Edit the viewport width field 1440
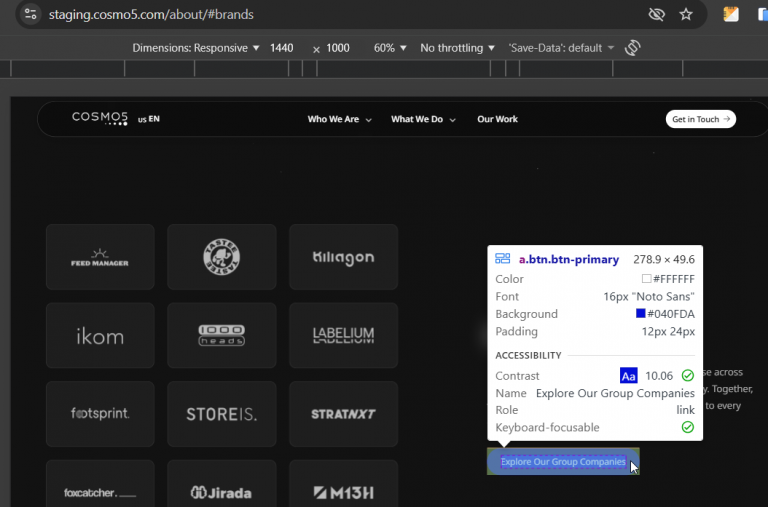This screenshot has width=768, height=507. [x=282, y=48]
